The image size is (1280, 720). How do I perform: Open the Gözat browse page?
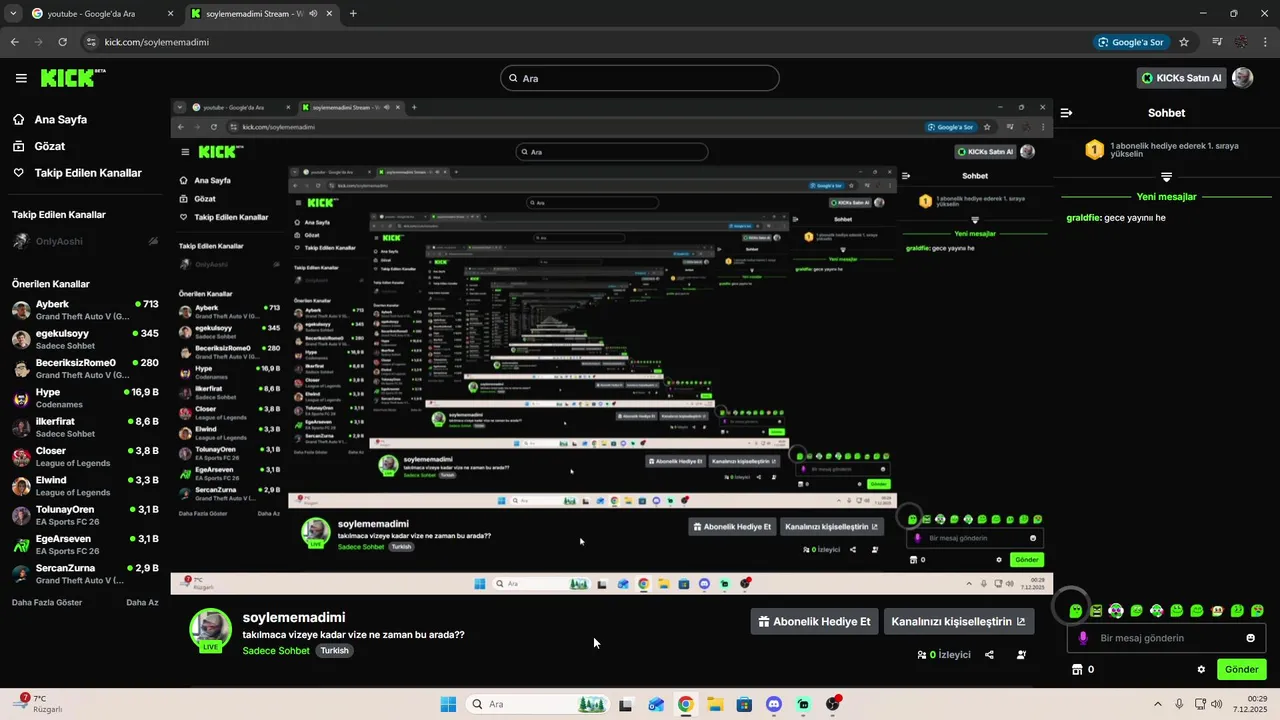[49, 146]
